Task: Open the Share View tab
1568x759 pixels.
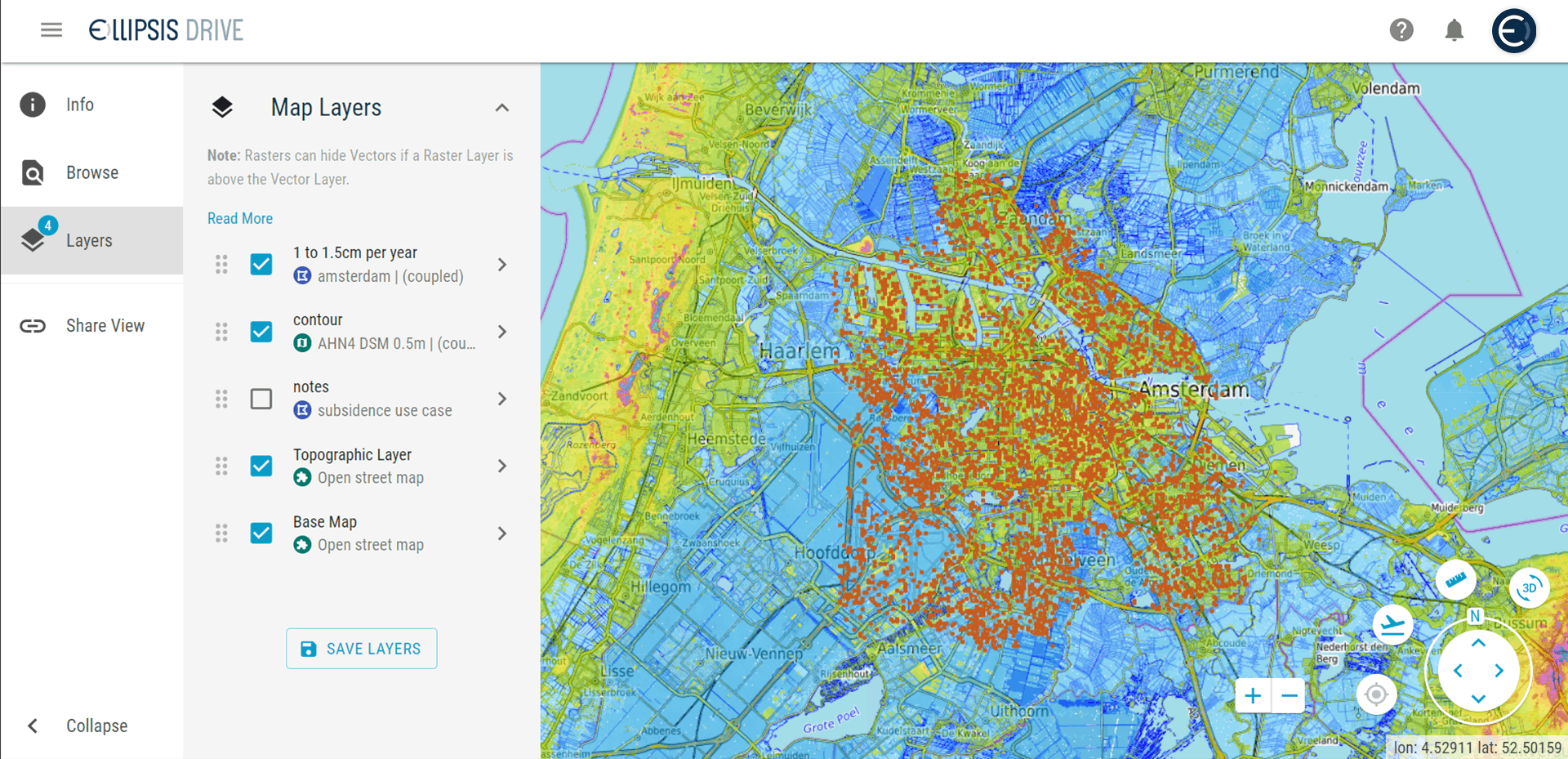Action: tap(91, 326)
